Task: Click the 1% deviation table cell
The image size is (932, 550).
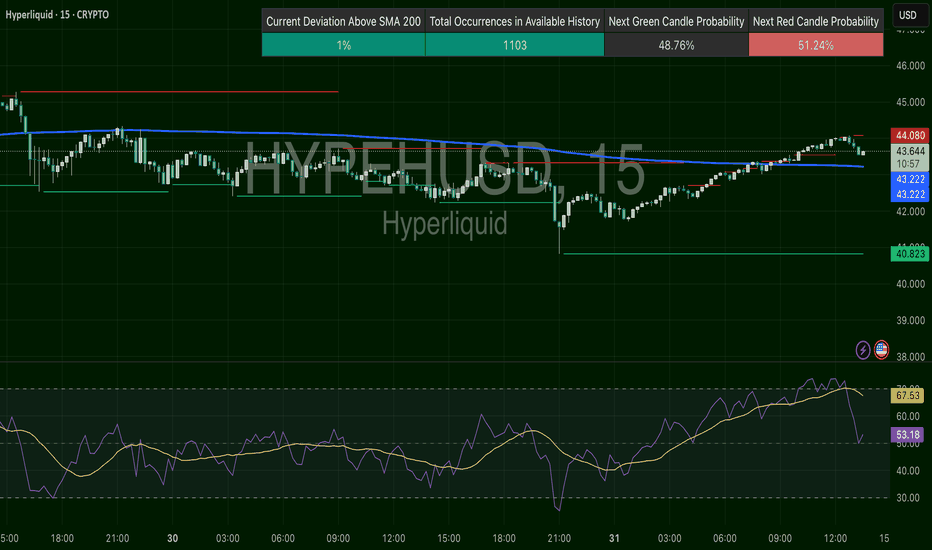Action: [344, 45]
